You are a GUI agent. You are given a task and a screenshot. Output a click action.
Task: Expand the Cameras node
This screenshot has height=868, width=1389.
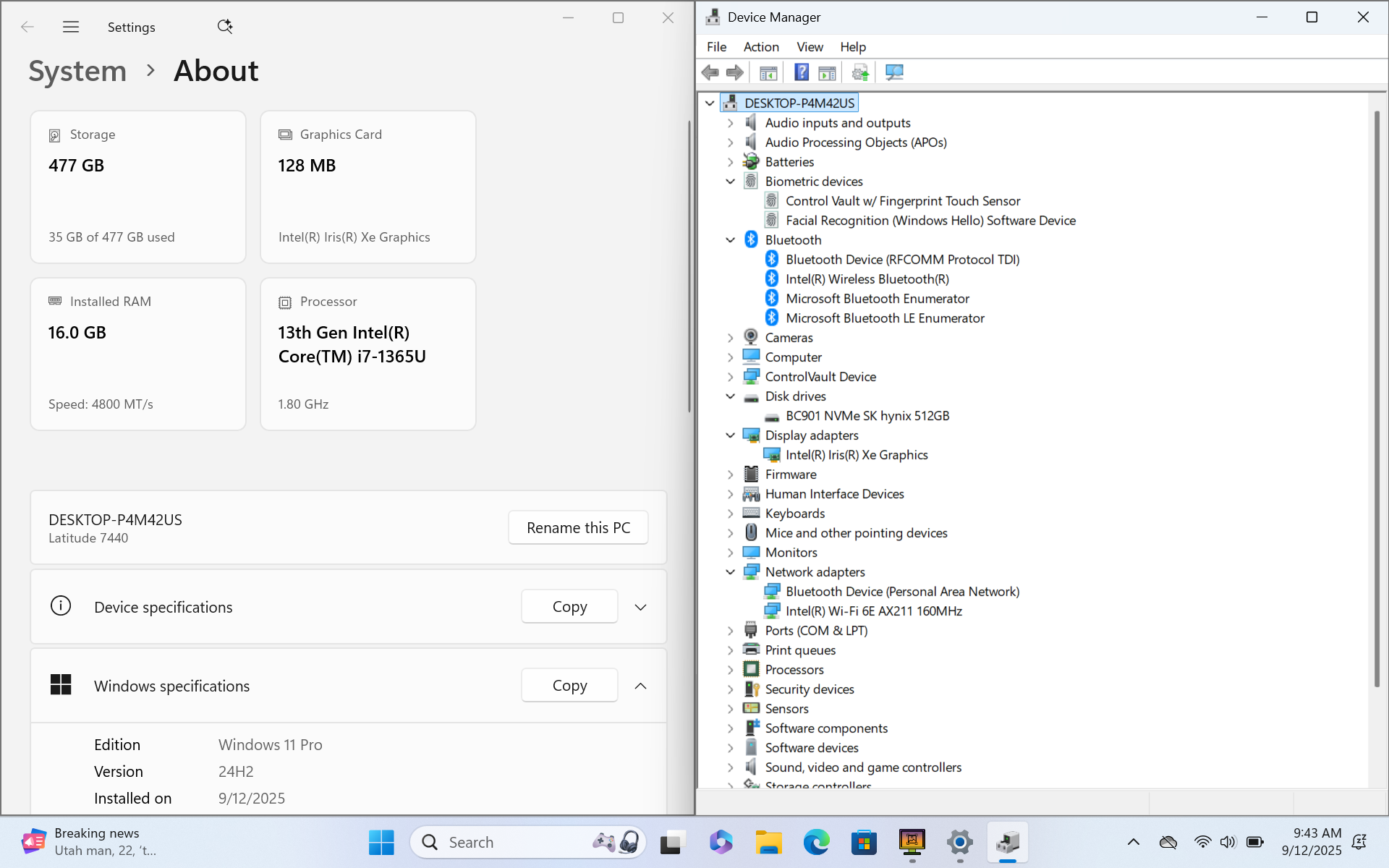click(x=730, y=338)
